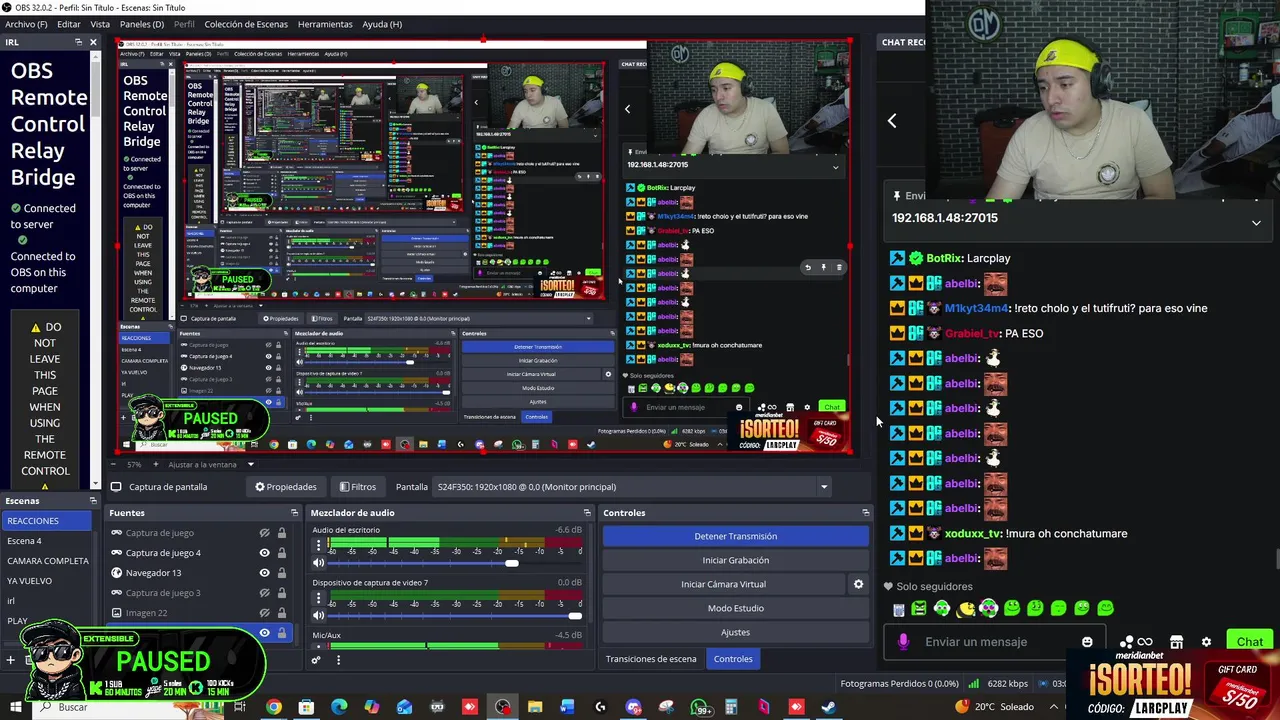Toggle visibility of selected highlighted source row
This screenshot has height=720, width=1280.
tap(264, 633)
